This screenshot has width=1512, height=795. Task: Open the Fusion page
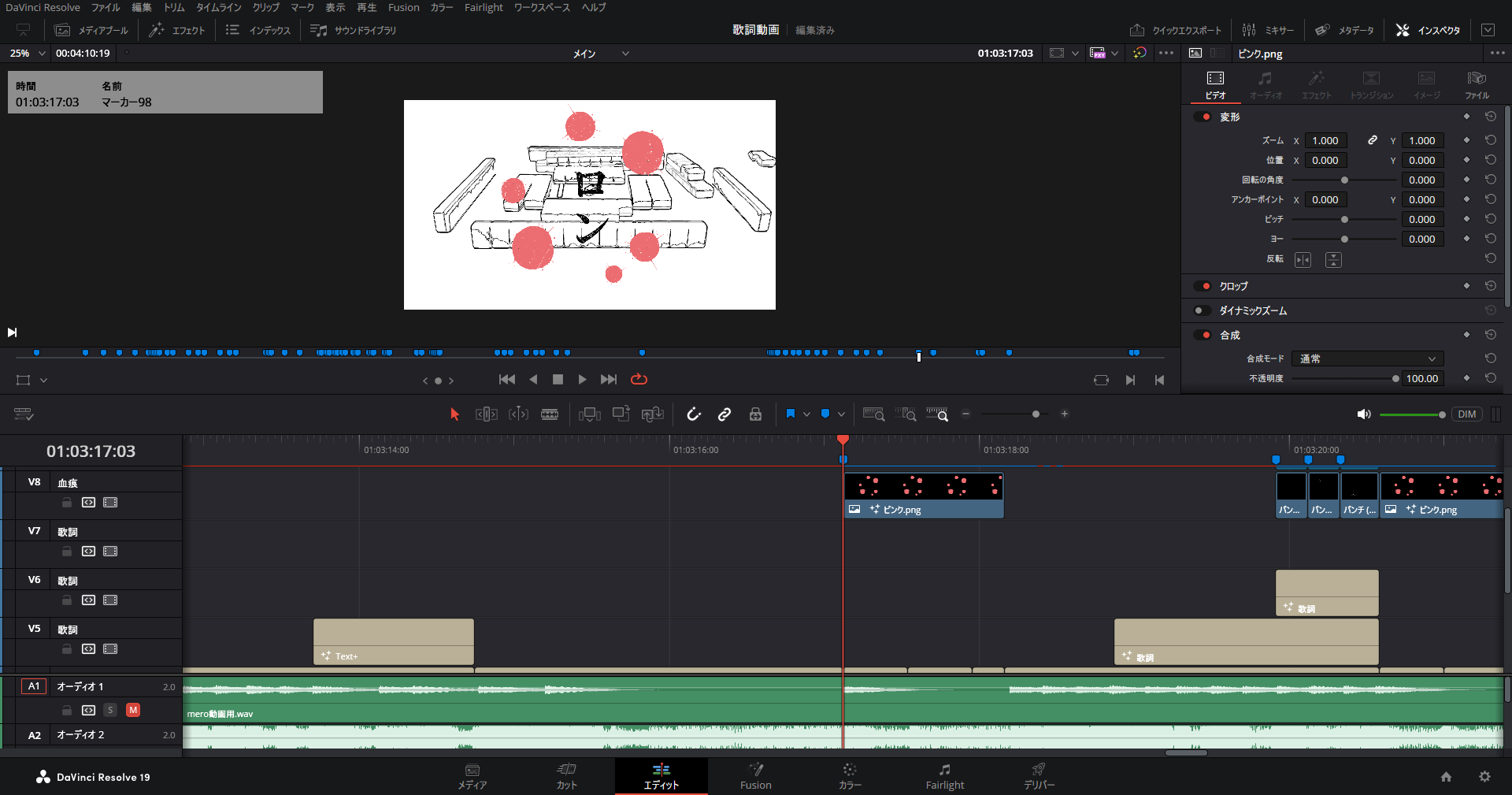click(755, 776)
